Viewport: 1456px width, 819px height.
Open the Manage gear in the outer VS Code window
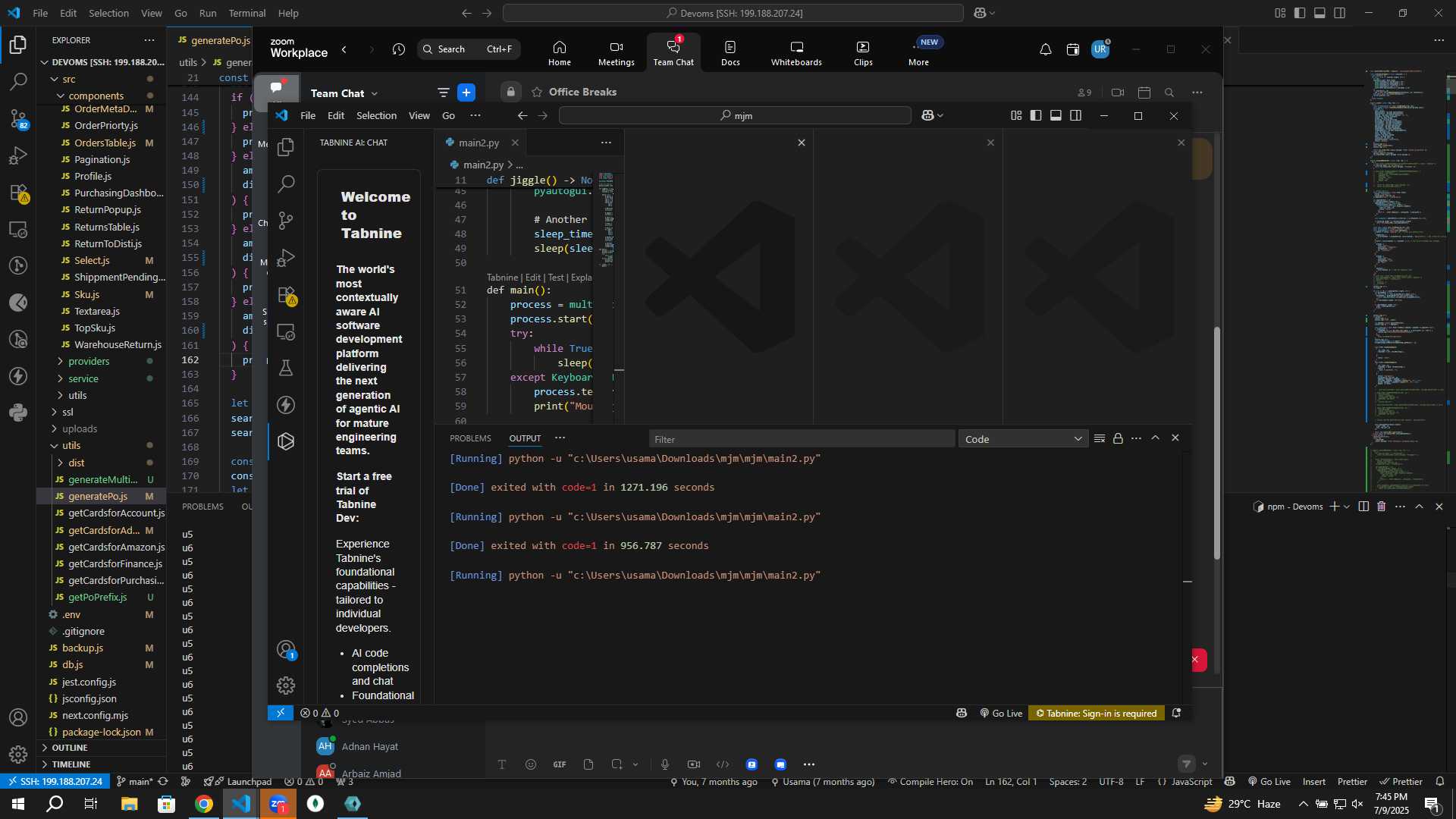pyautogui.click(x=18, y=754)
